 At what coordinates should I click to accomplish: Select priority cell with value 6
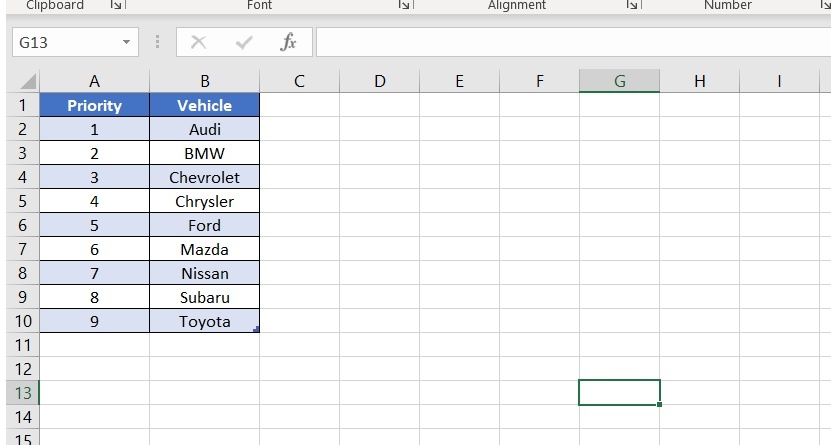point(94,249)
